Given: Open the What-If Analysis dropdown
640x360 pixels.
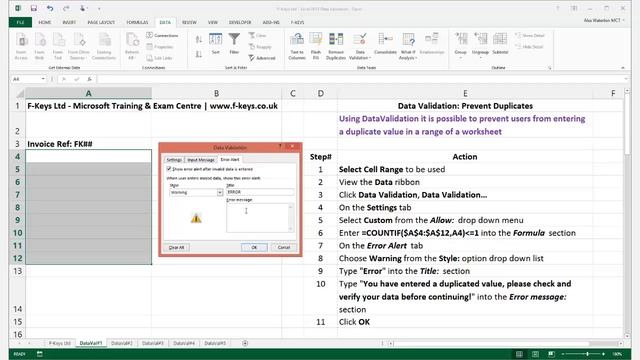Looking at the screenshot, I should click(408, 47).
